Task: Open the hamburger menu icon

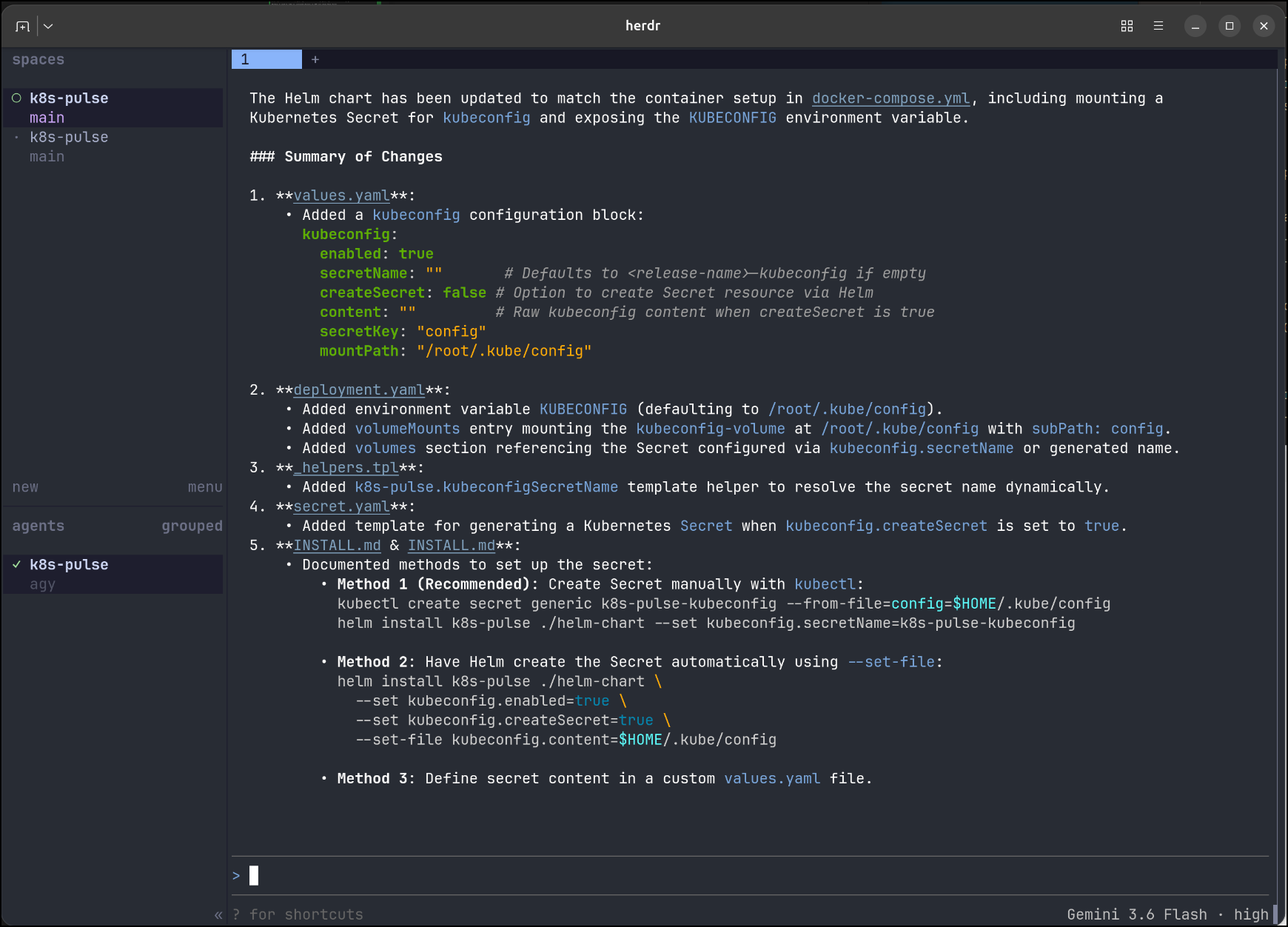Action: point(1158,26)
